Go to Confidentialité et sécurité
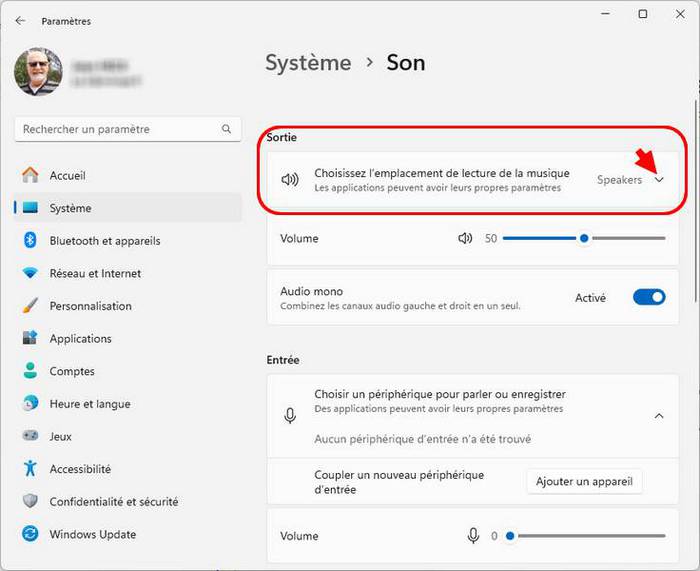The height and width of the screenshot is (571, 700). 128,501
